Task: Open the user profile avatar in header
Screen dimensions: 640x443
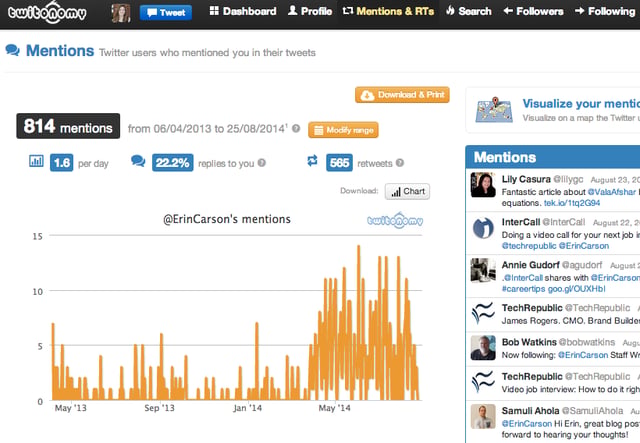Action: 121,13
